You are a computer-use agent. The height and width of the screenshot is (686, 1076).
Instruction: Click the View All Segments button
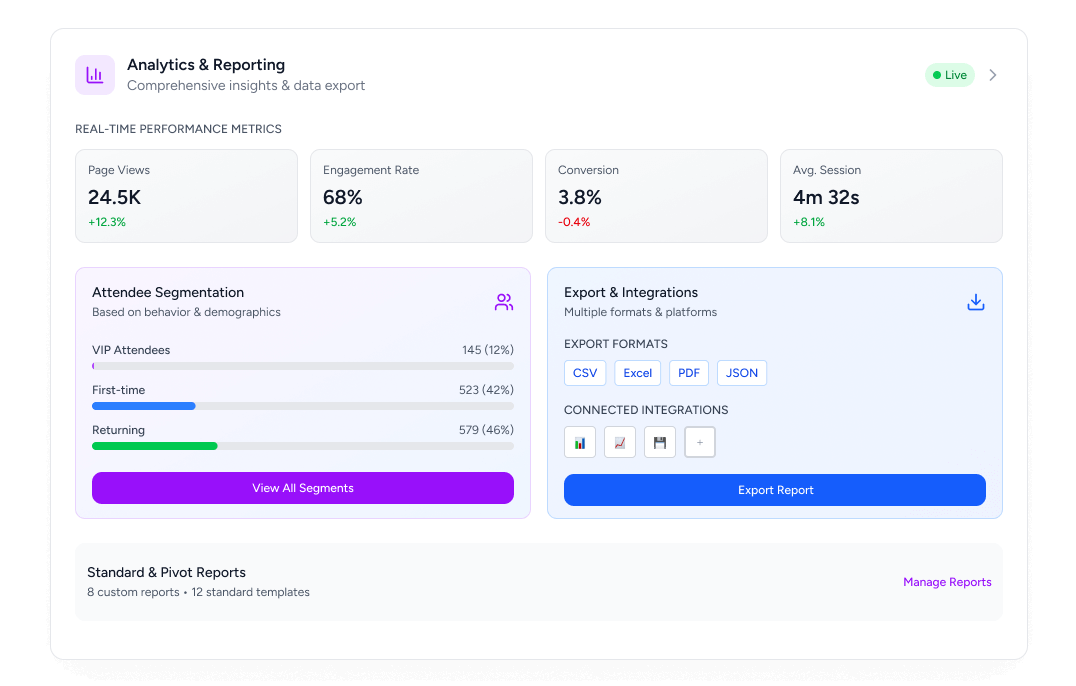point(303,488)
